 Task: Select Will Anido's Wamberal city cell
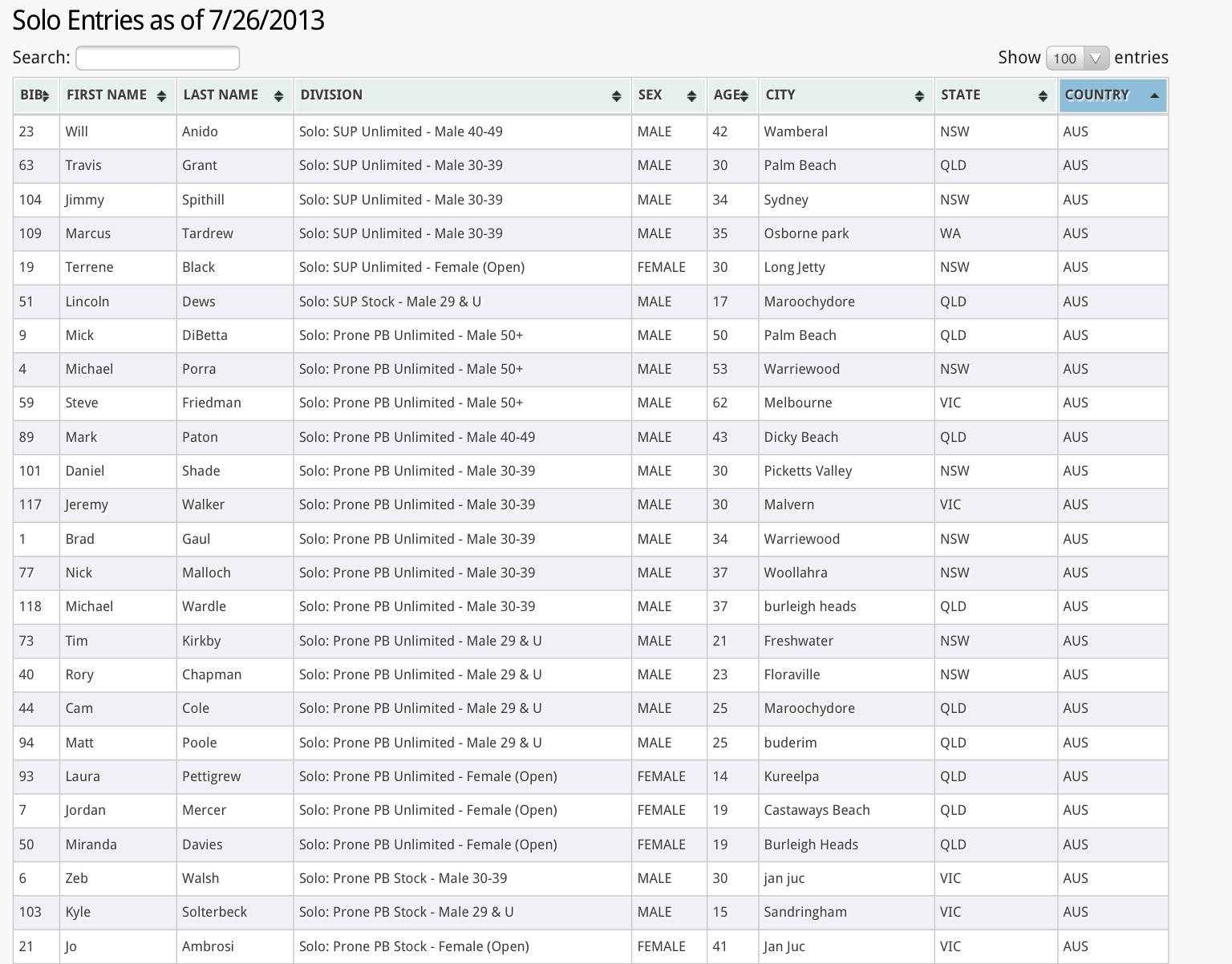[796, 132]
